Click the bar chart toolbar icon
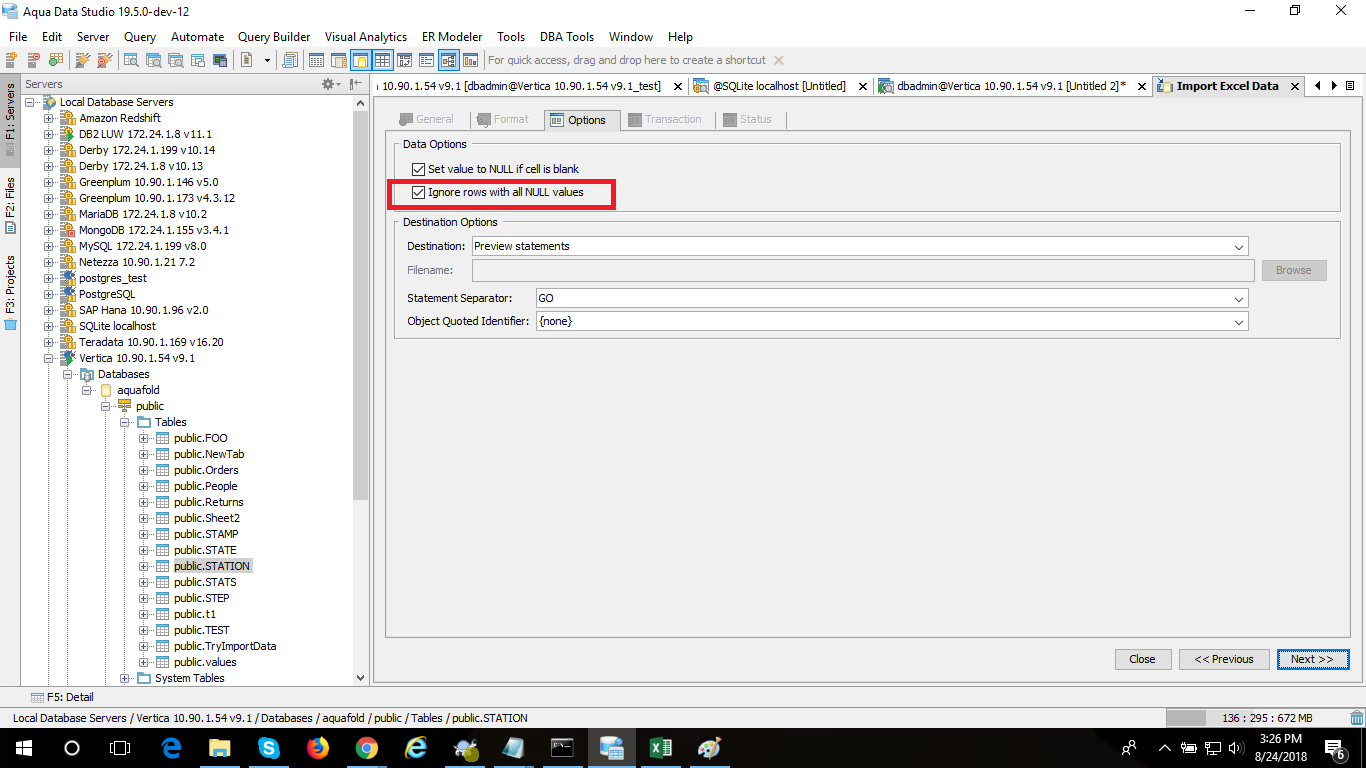1366x768 pixels. tap(470, 60)
